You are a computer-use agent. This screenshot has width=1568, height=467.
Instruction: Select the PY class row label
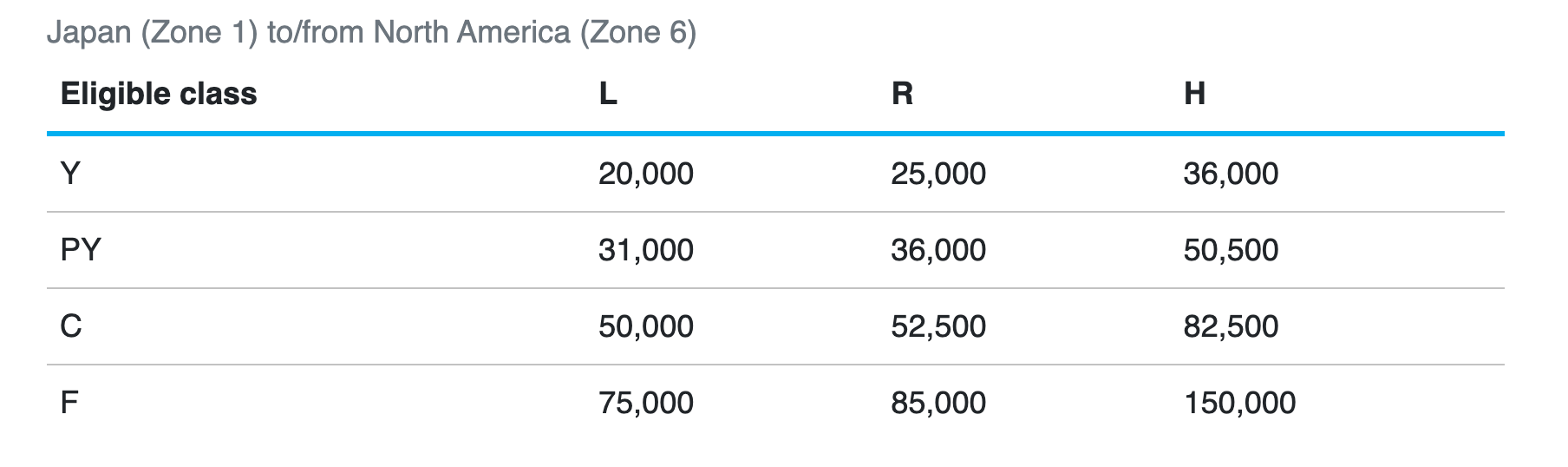[81, 250]
